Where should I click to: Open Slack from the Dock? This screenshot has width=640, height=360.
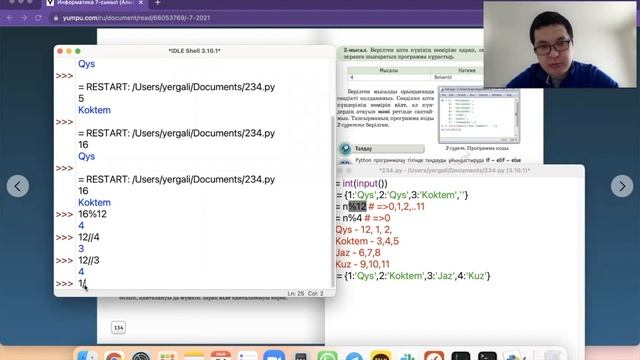[407, 356]
